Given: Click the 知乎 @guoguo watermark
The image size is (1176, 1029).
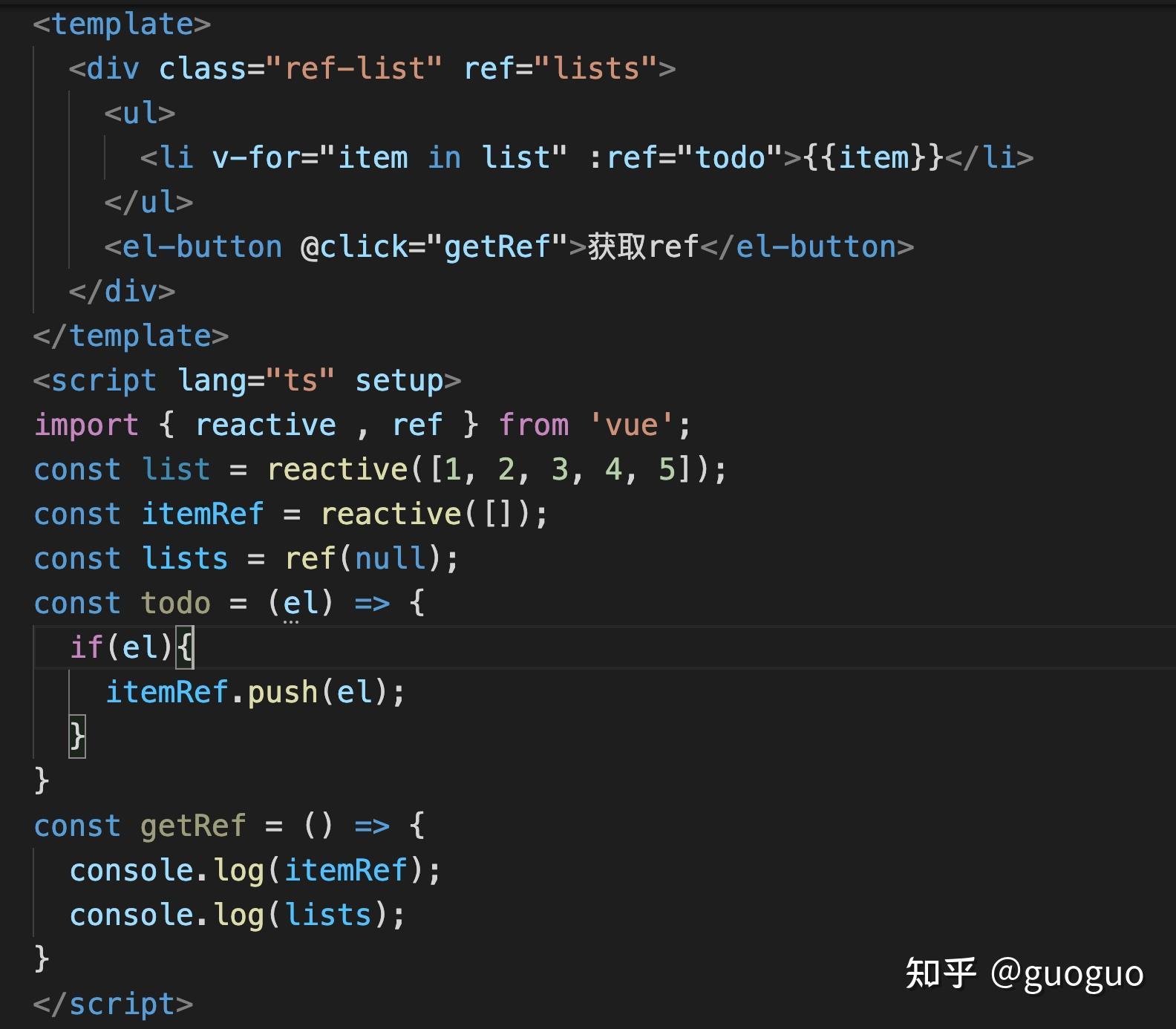Looking at the screenshot, I should [x=1024, y=973].
